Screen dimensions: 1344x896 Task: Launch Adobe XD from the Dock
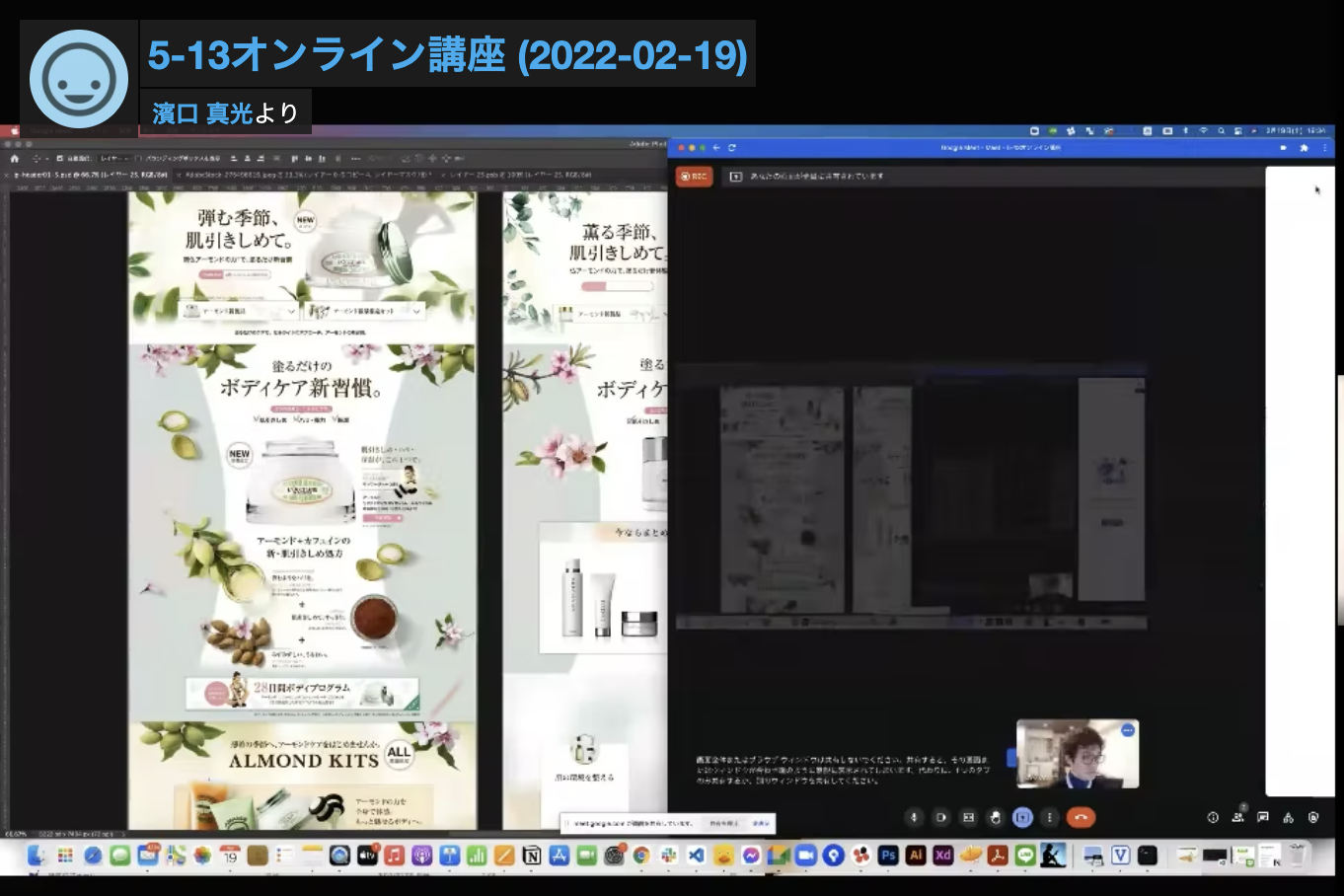tap(942, 856)
